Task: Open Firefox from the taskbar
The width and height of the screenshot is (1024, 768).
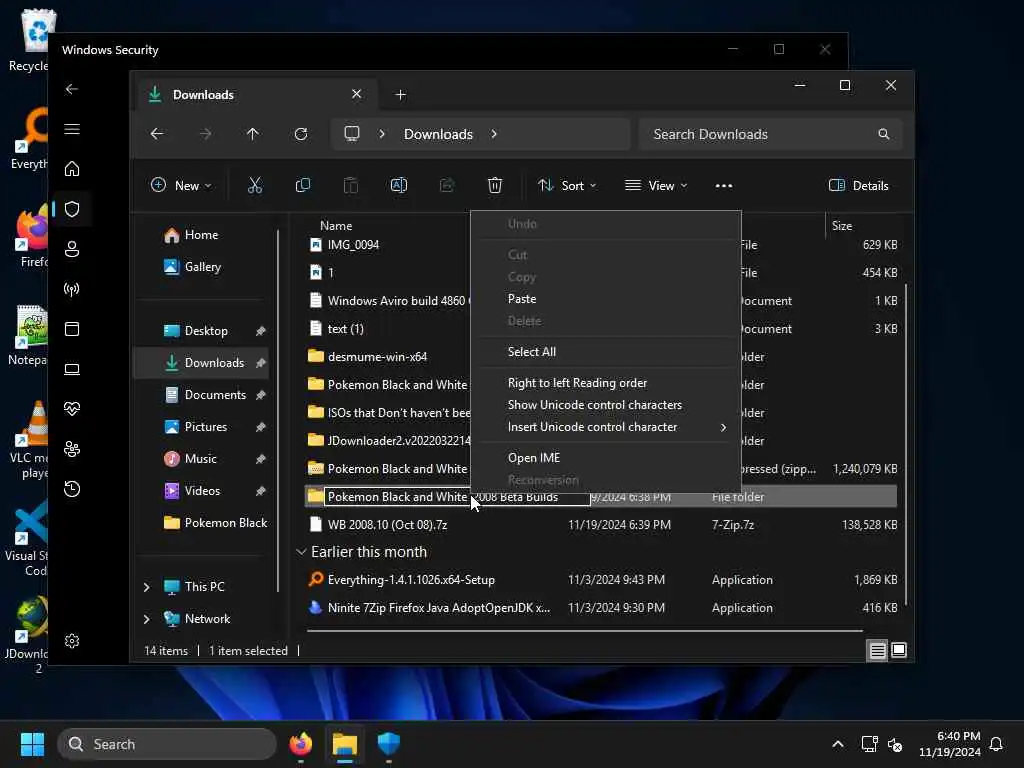Action: coord(300,744)
